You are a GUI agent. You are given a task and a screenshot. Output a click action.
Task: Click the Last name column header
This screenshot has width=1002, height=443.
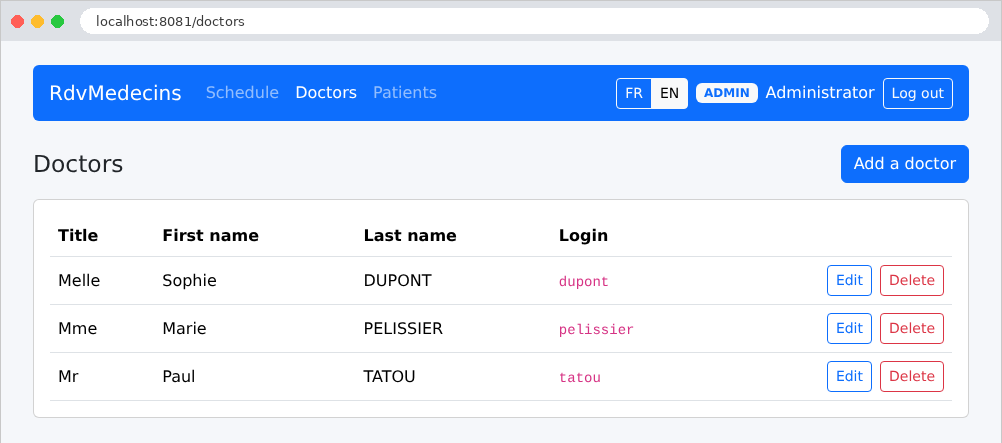410,236
